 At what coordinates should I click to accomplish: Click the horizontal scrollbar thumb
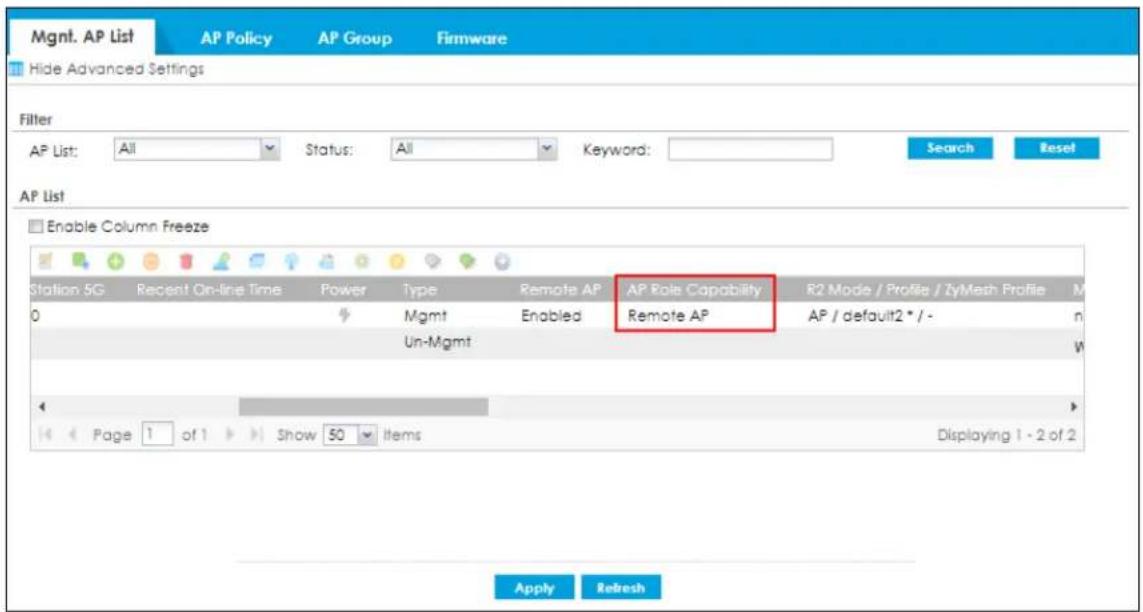[364, 407]
